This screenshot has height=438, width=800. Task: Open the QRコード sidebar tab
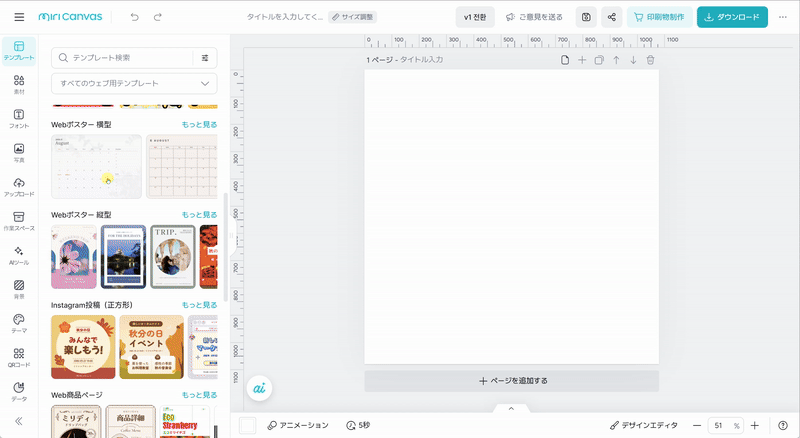click(x=19, y=358)
